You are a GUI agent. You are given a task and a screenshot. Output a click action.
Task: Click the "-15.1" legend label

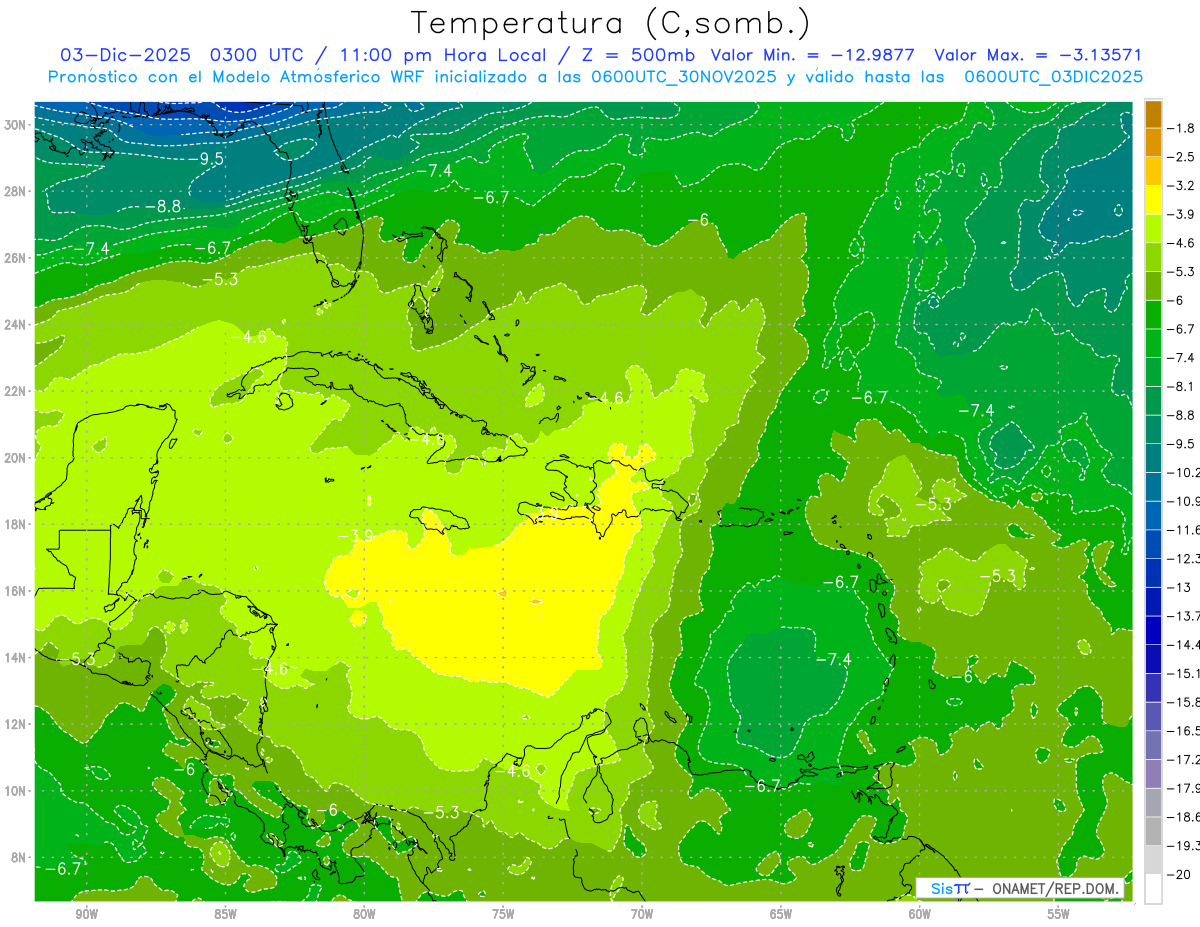pyautogui.click(x=1185, y=673)
